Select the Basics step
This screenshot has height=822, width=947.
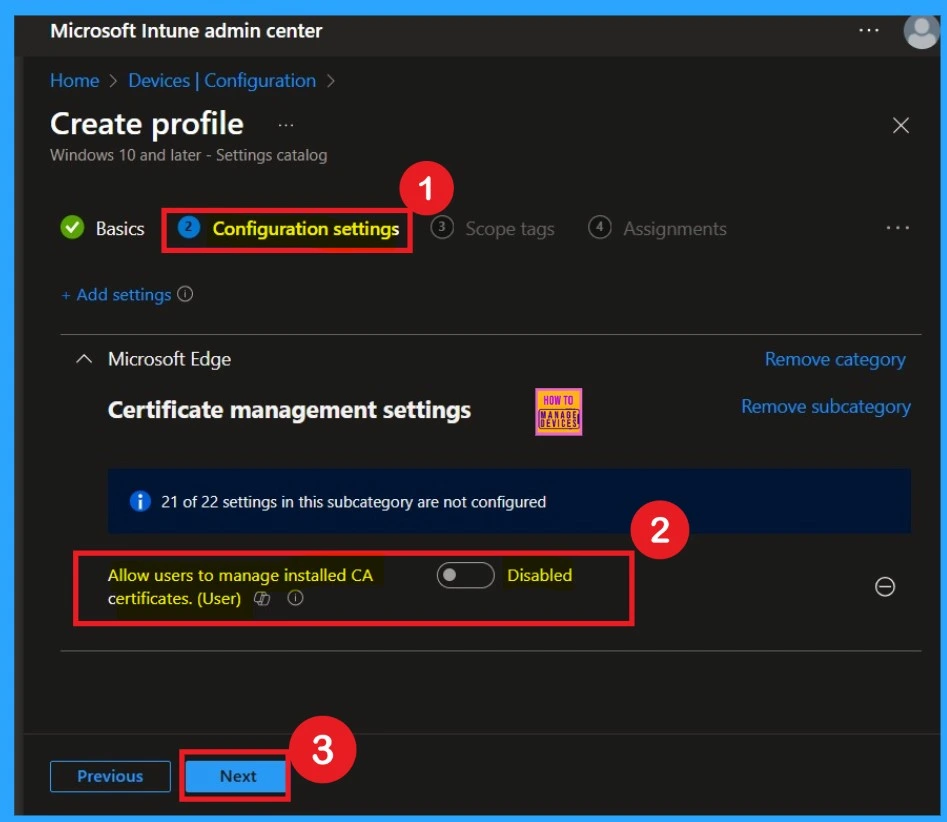103,228
